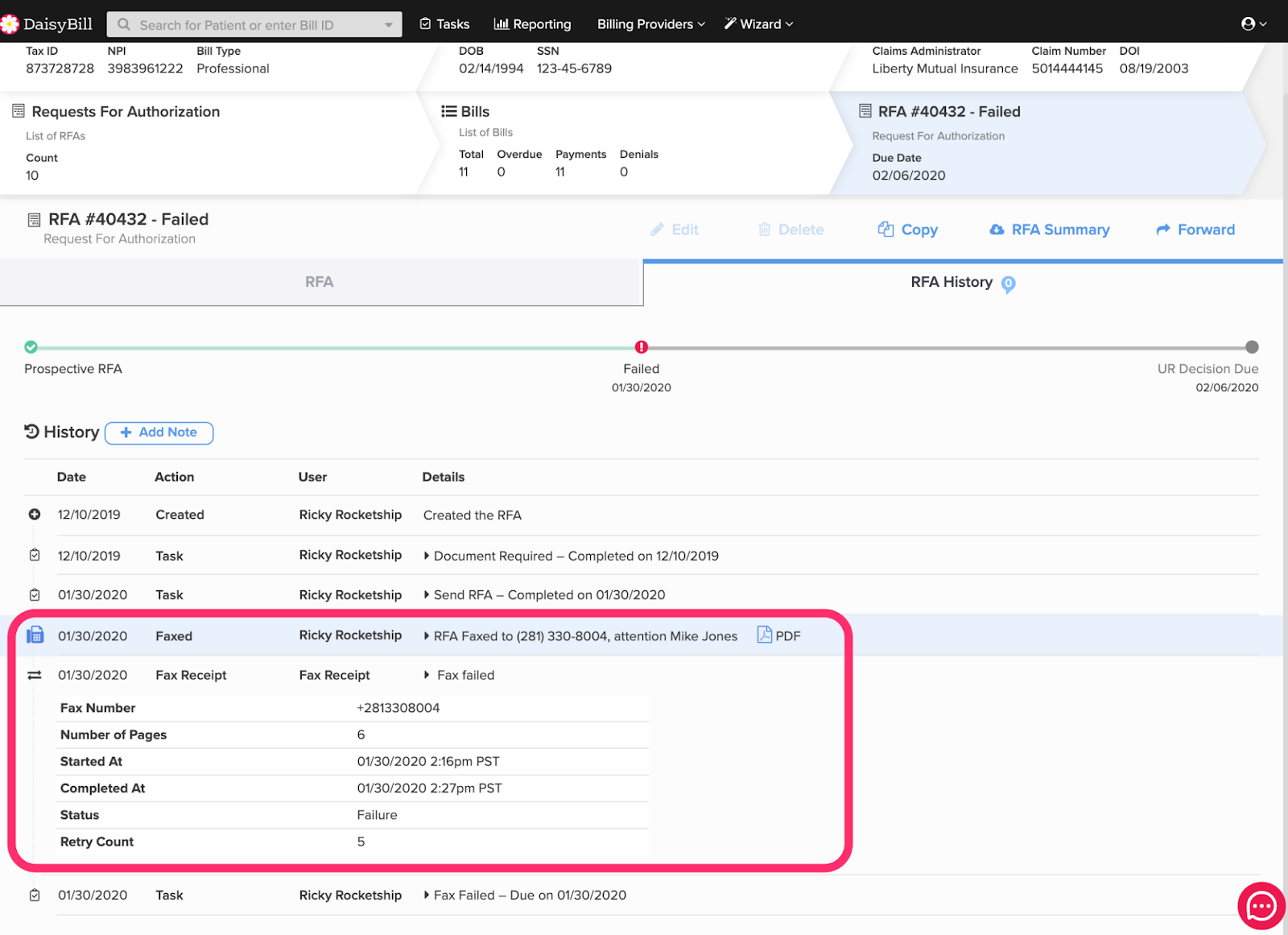Click the search magnifier icon
The width and height of the screenshot is (1288, 935).
click(x=124, y=24)
